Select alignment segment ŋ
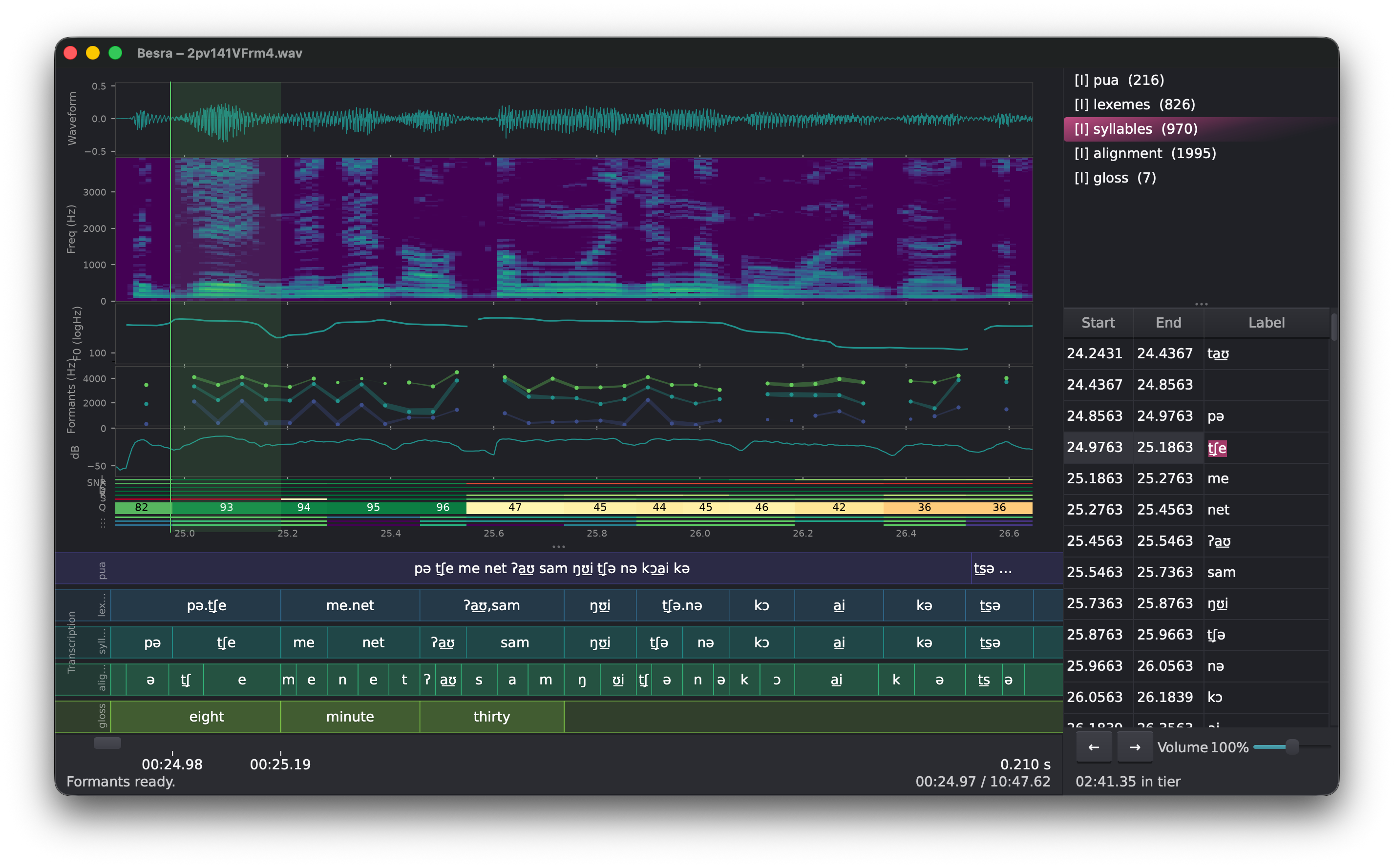This screenshot has height=868, width=1394. (x=582, y=680)
